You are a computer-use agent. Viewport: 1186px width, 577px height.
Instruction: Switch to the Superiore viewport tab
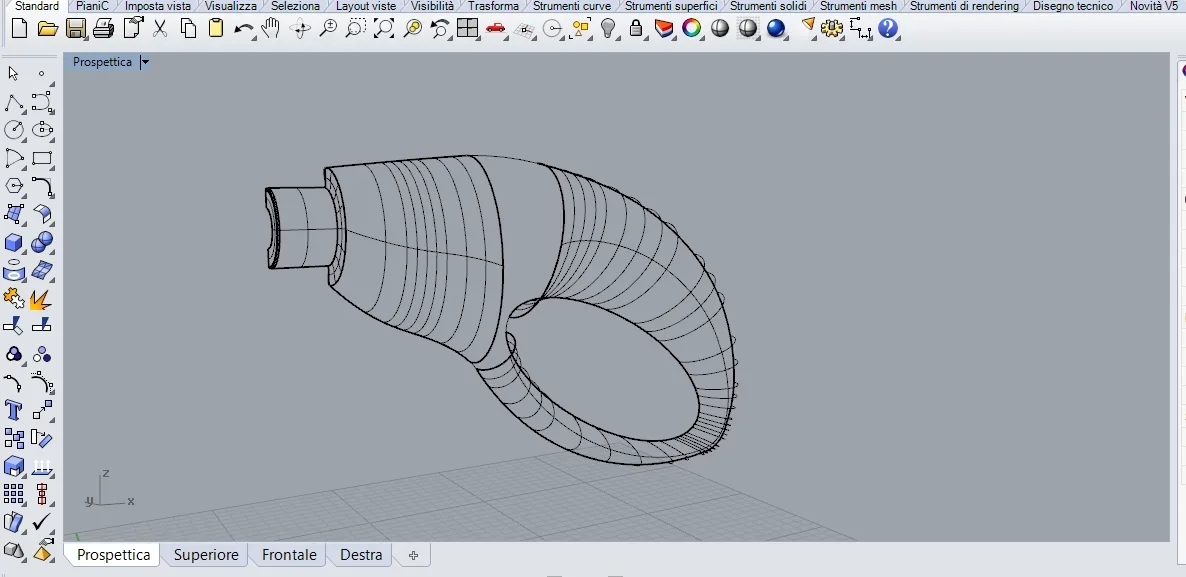(206, 555)
